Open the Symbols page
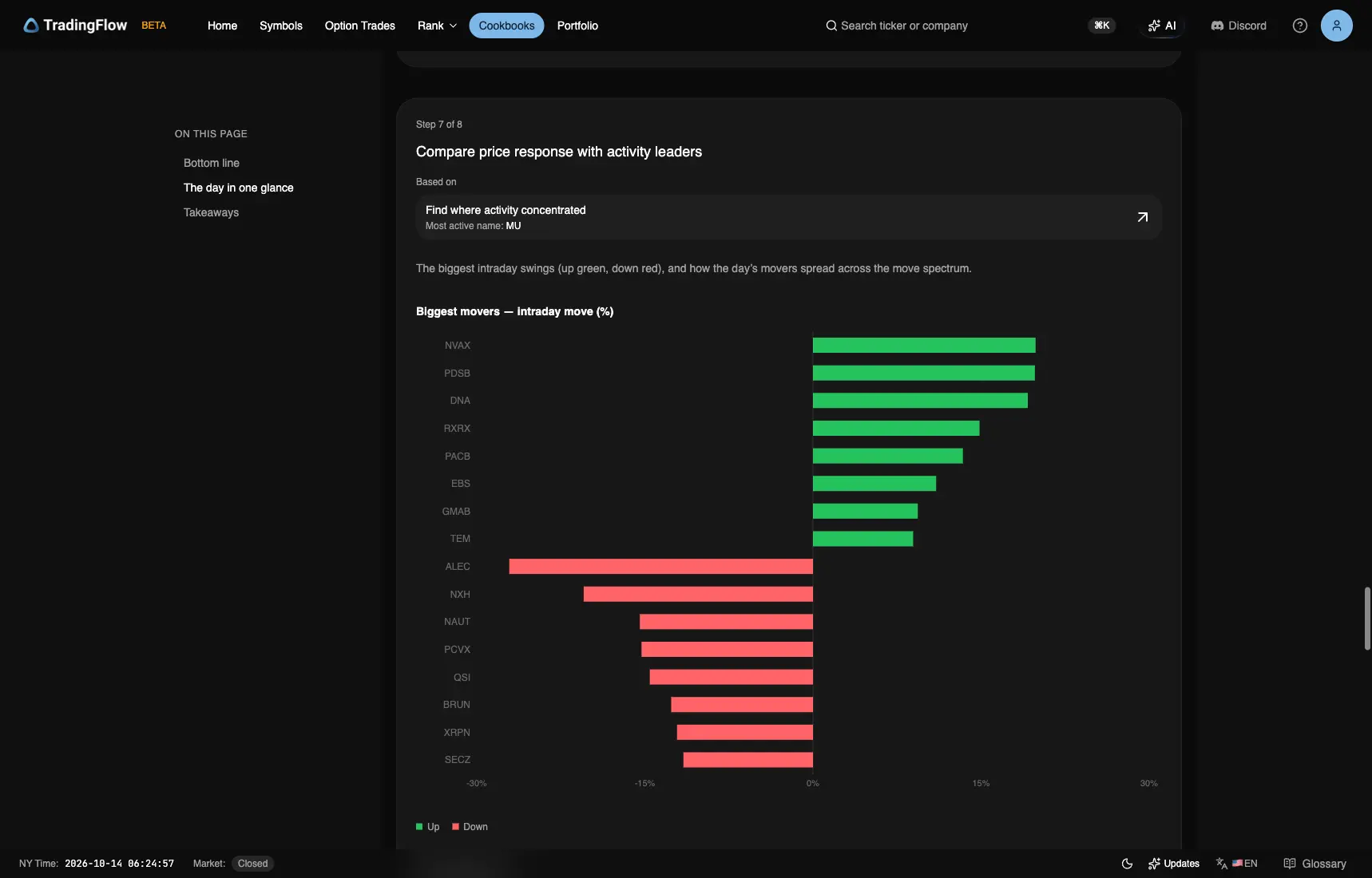The width and height of the screenshot is (1372, 878). [281, 26]
